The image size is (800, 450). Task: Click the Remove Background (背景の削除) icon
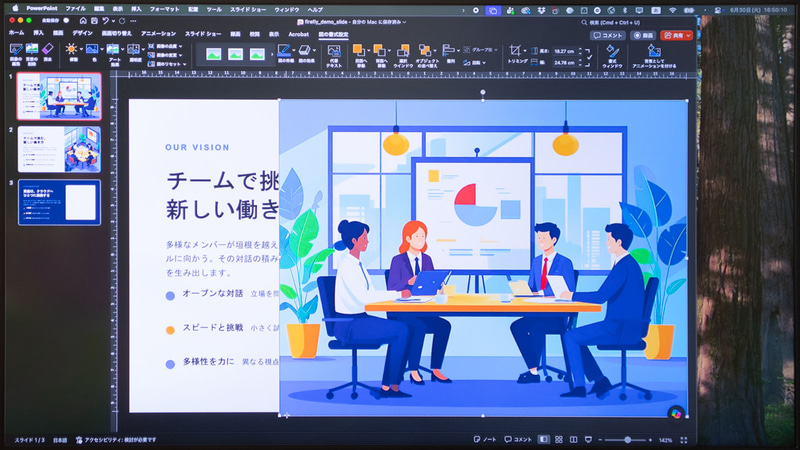pos(32,49)
